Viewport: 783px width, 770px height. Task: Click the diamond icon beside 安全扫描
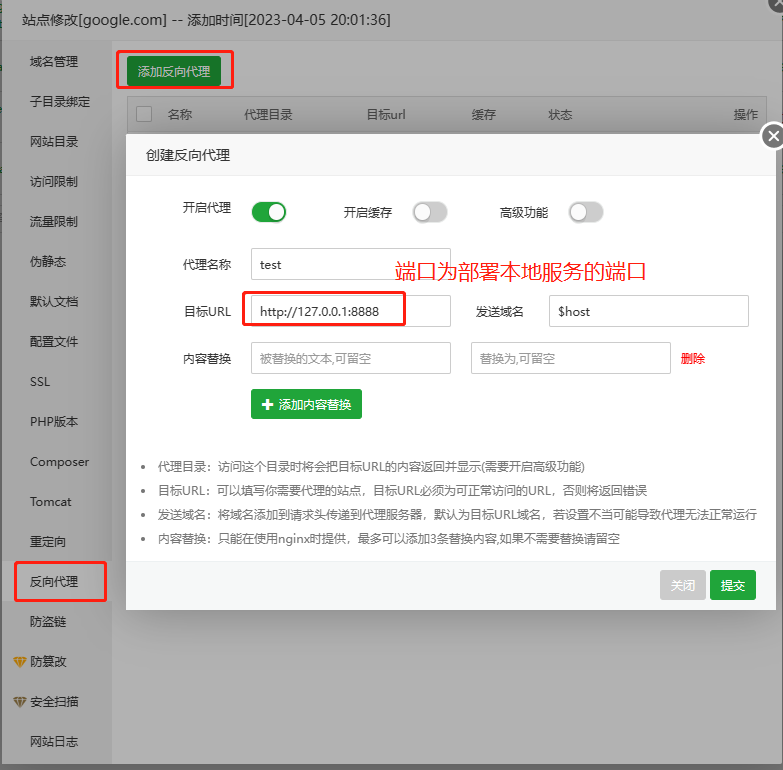pos(19,702)
